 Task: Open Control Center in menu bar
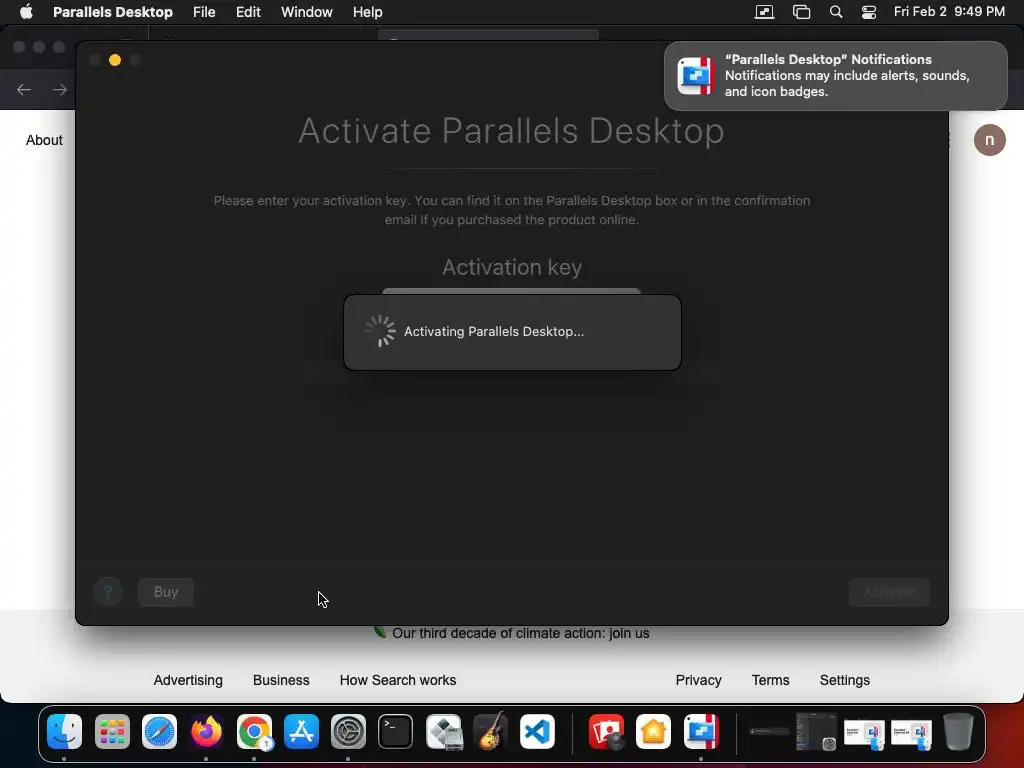[869, 12]
